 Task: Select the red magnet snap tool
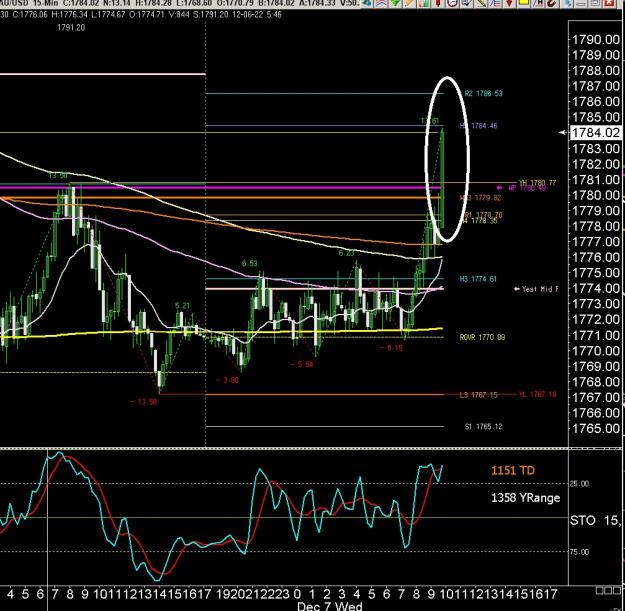[552, 3]
